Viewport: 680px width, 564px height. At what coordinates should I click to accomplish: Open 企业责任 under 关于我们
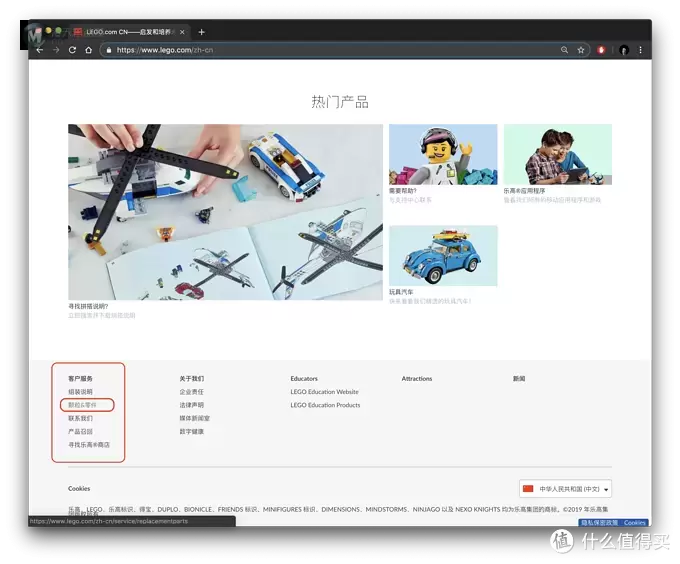click(x=192, y=392)
